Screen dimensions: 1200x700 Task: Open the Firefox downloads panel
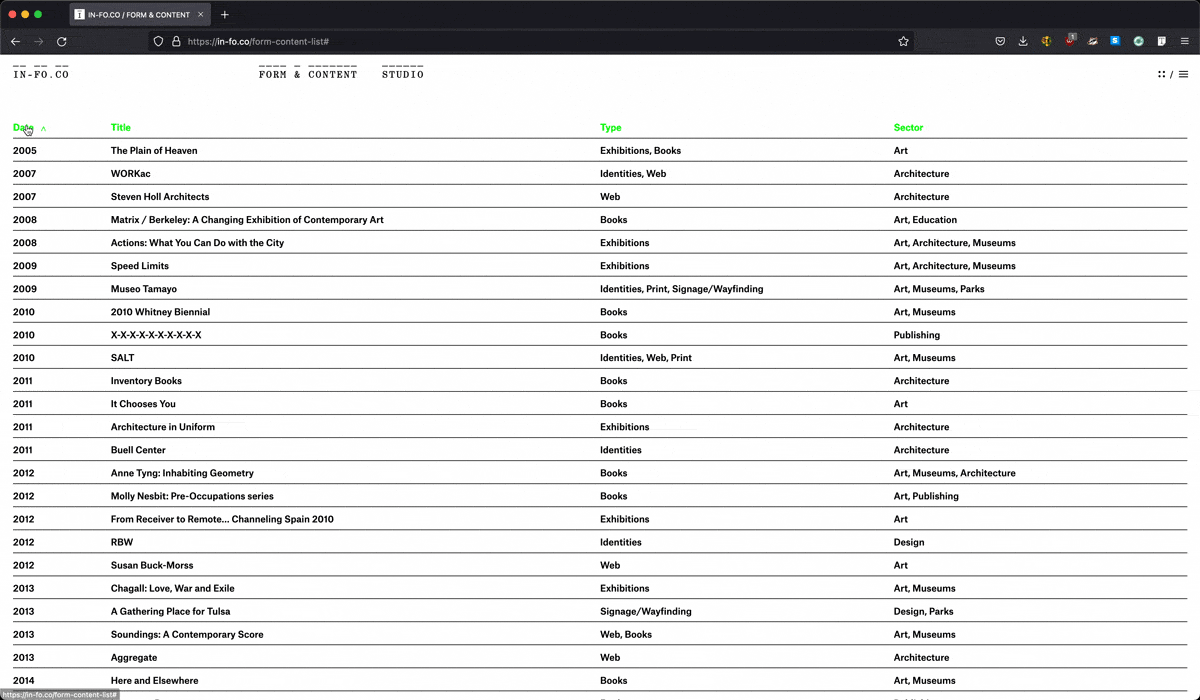(1023, 42)
